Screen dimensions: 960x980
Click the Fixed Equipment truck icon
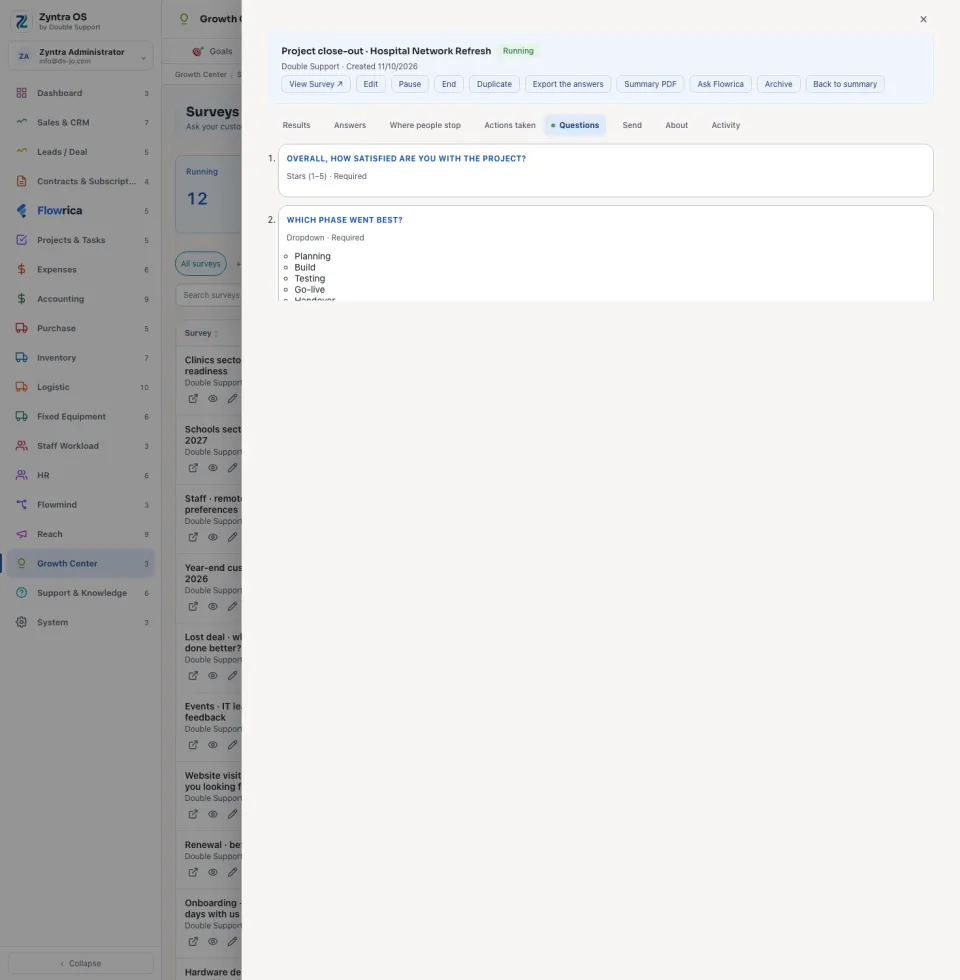[x=21, y=416]
